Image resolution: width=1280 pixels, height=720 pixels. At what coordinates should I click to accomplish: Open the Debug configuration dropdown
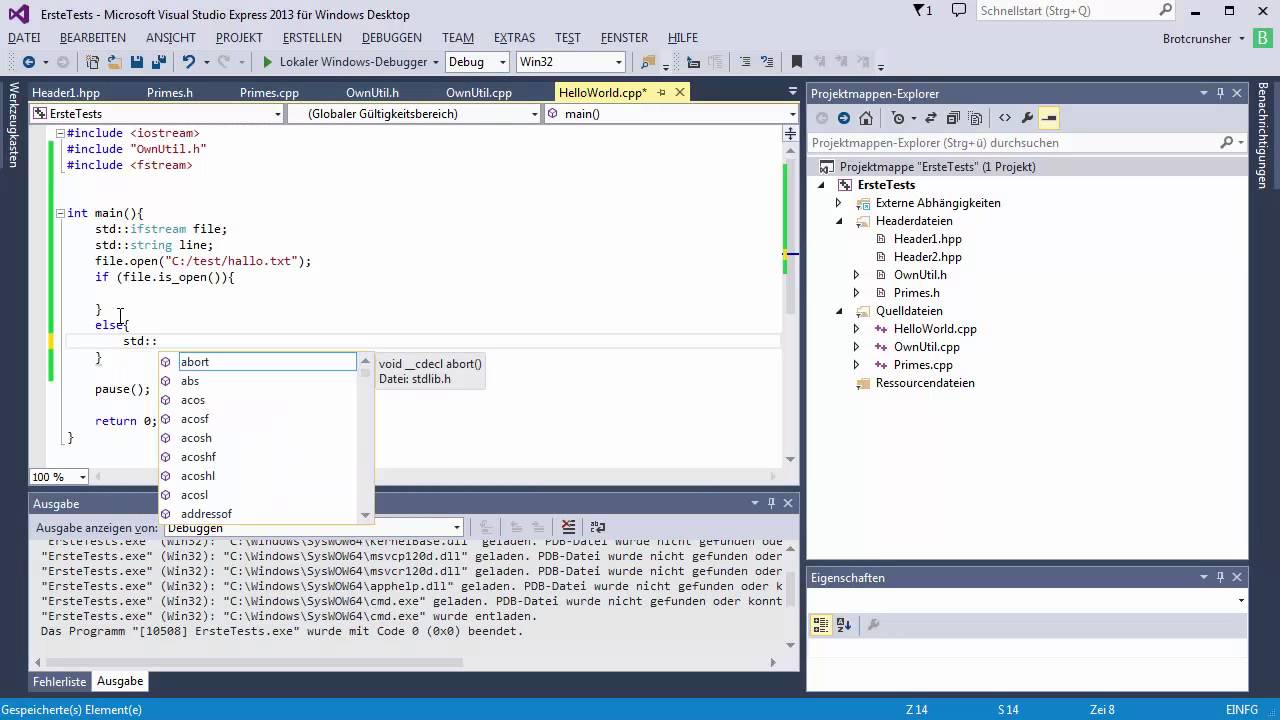477,62
